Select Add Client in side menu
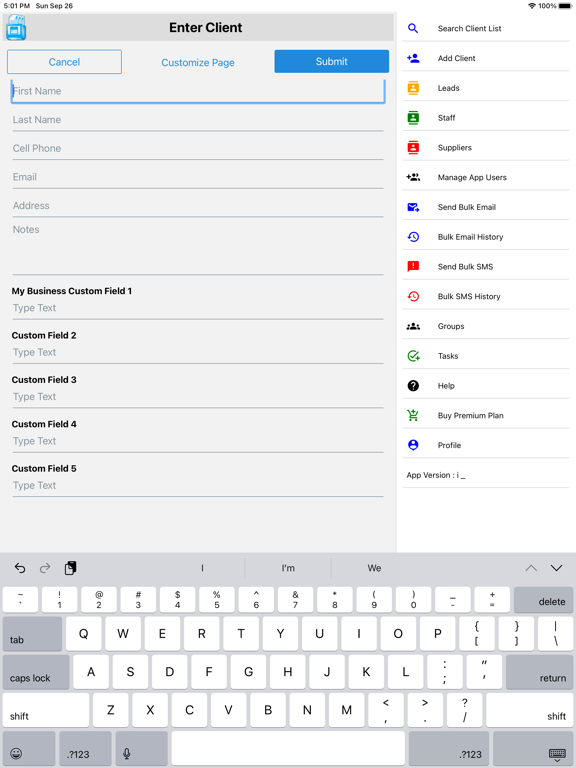Screen dimensions: 576x768 pyautogui.click(x=486, y=58)
